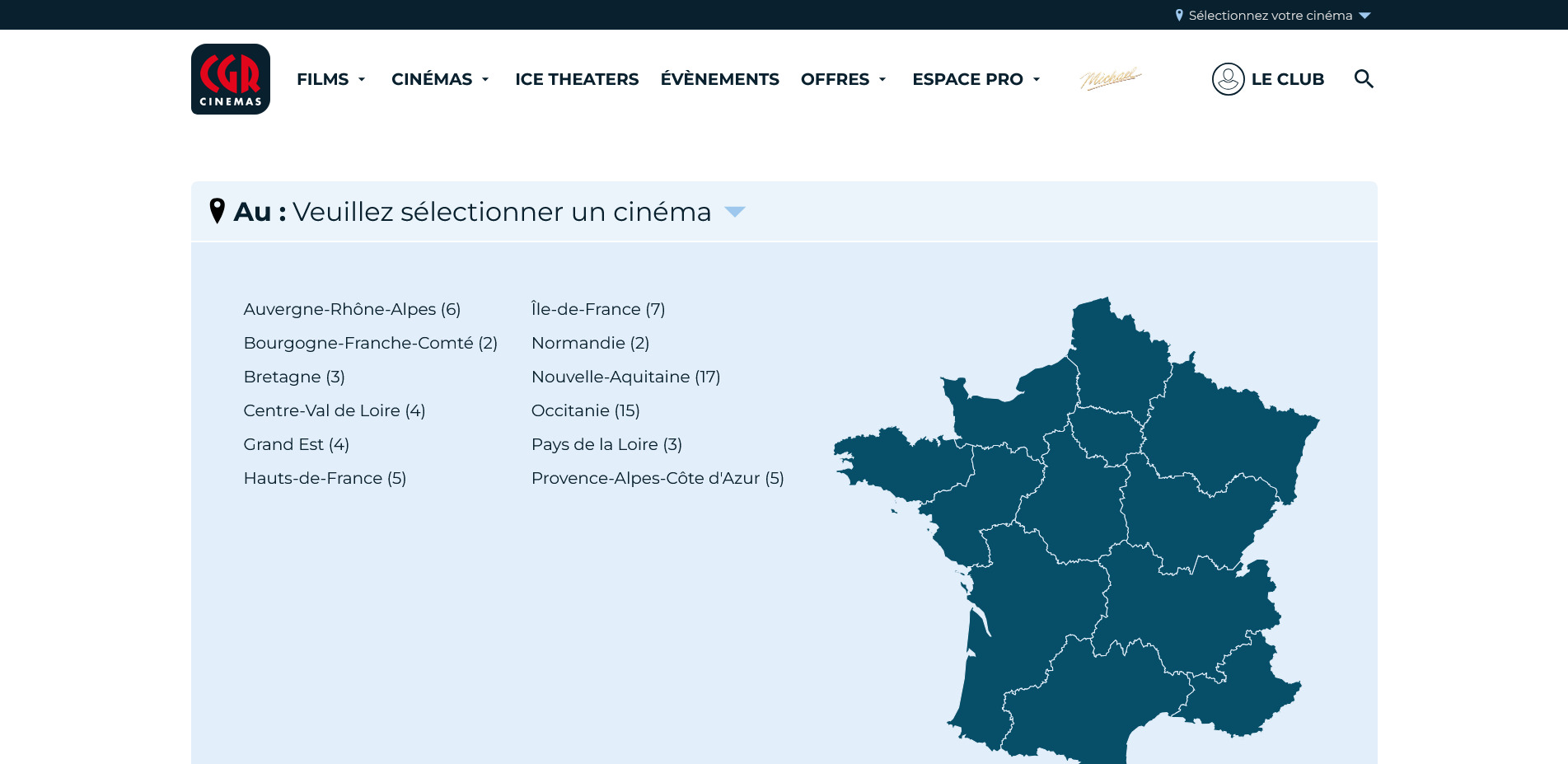The width and height of the screenshot is (1568, 764).
Task: Open the search magnifier icon
Action: pos(1364,79)
